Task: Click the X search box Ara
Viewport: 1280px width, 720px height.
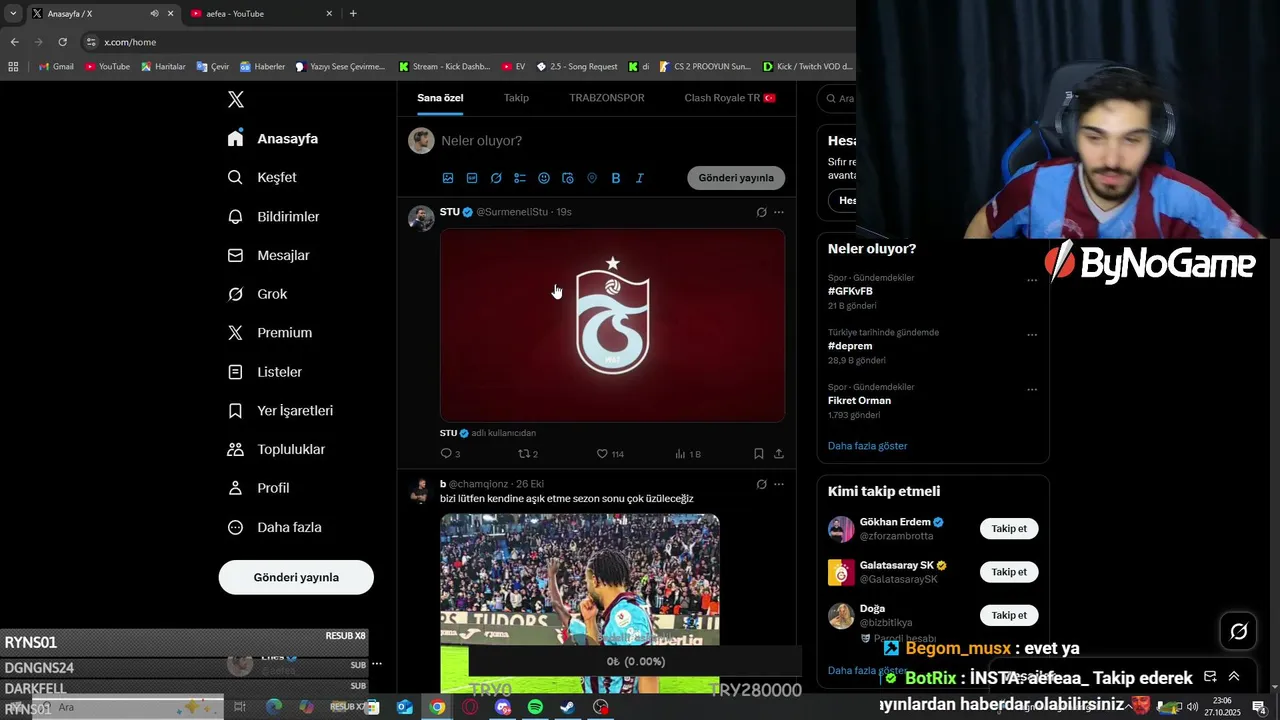Action: click(x=838, y=98)
